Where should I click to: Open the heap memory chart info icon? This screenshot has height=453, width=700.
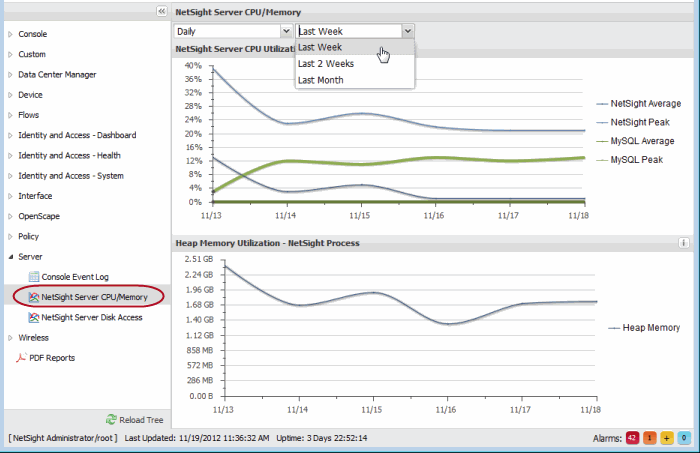tap(684, 242)
